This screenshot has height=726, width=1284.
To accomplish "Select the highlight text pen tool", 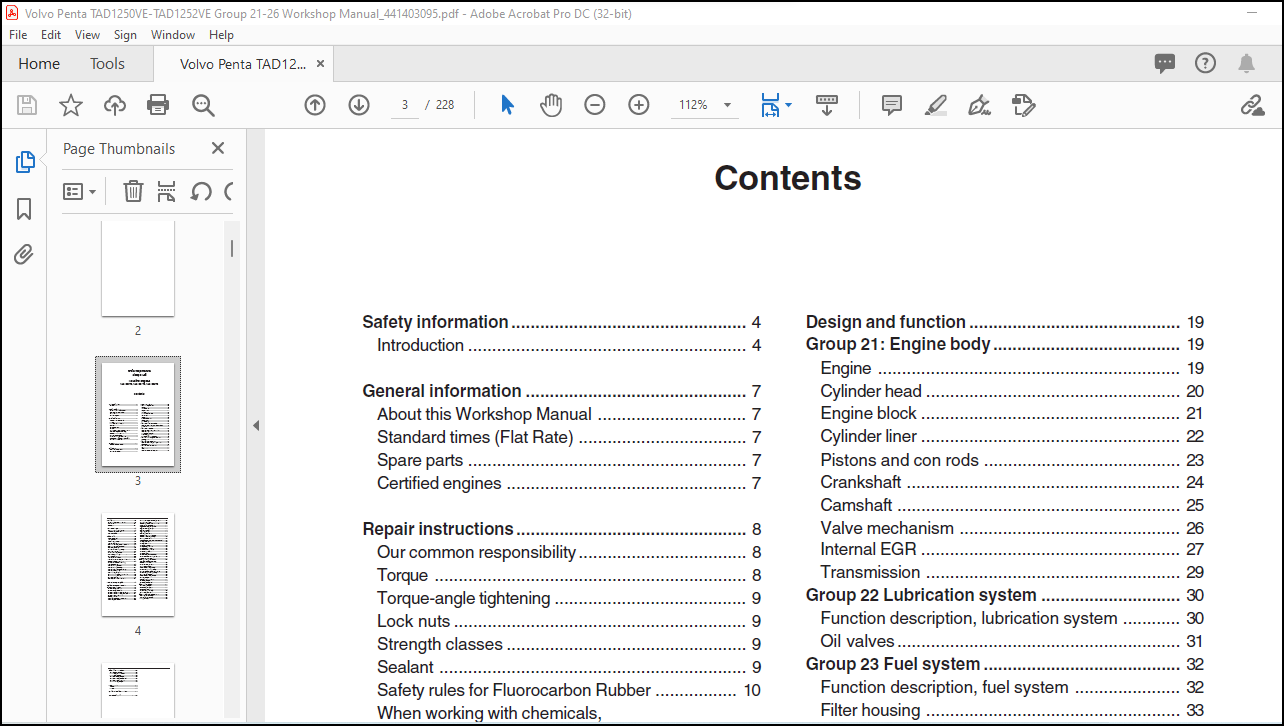I will [x=936, y=105].
